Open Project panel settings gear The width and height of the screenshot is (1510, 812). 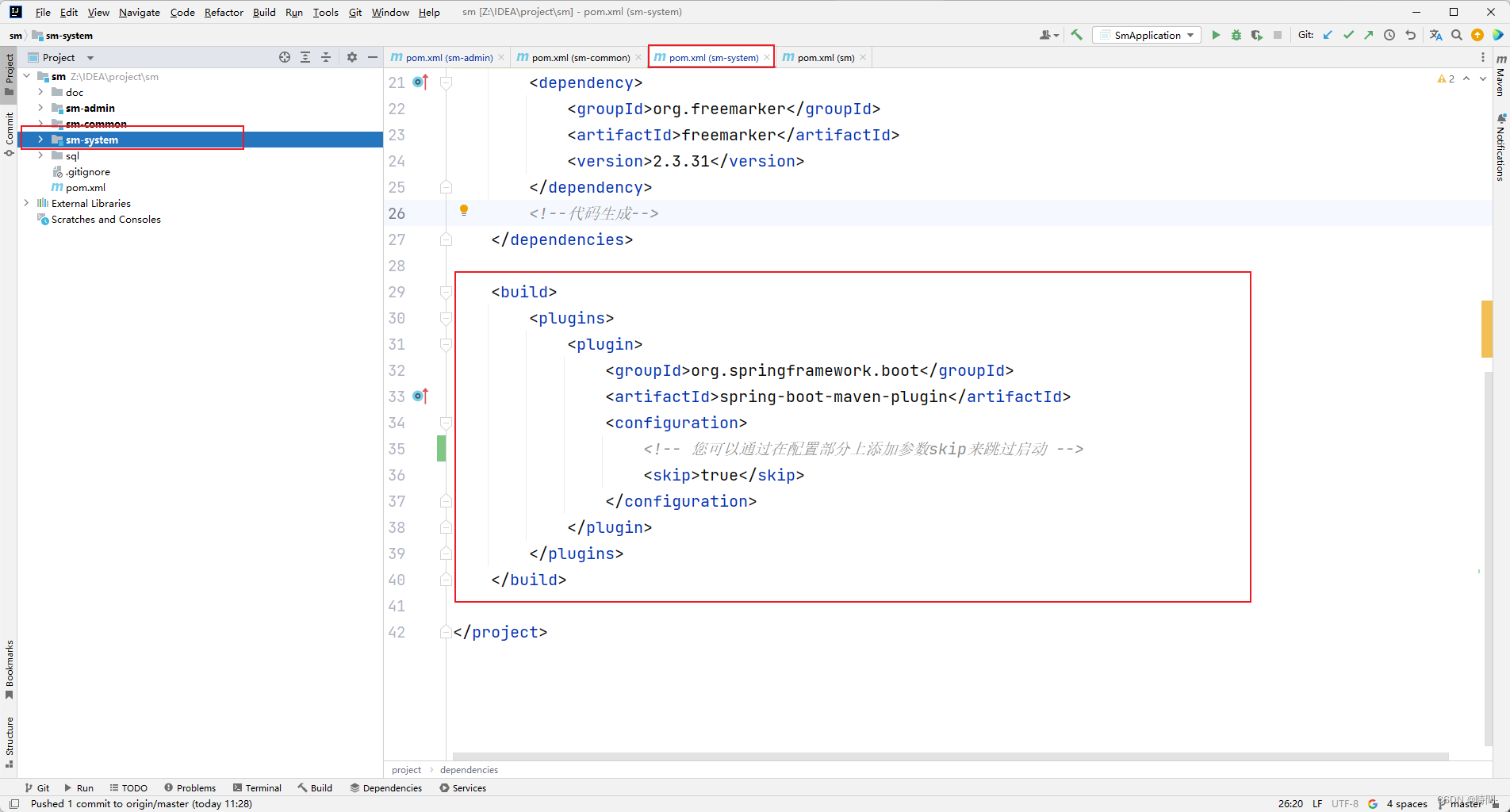click(352, 57)
